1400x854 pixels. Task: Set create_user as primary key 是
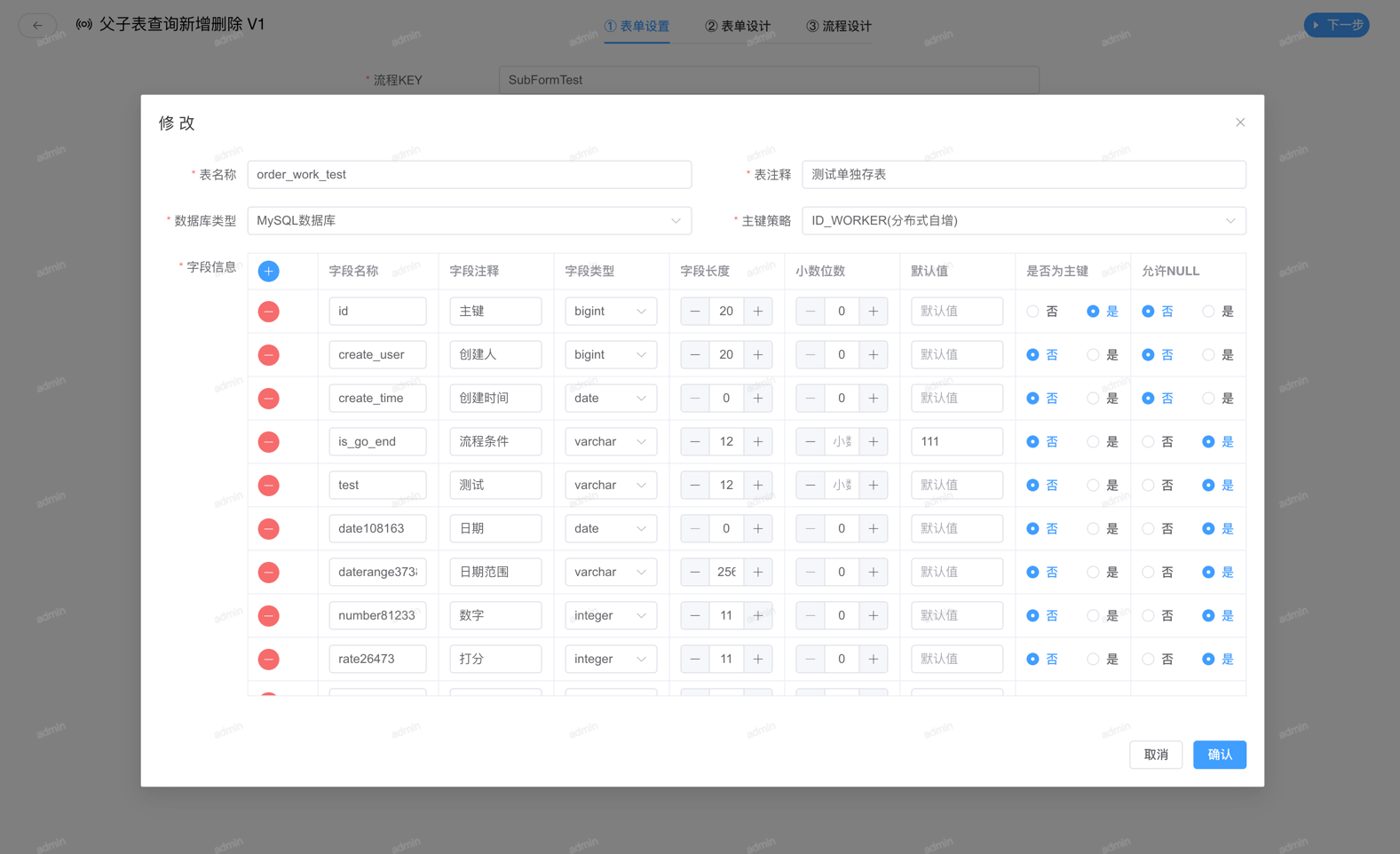click(x=1093, y=355)
